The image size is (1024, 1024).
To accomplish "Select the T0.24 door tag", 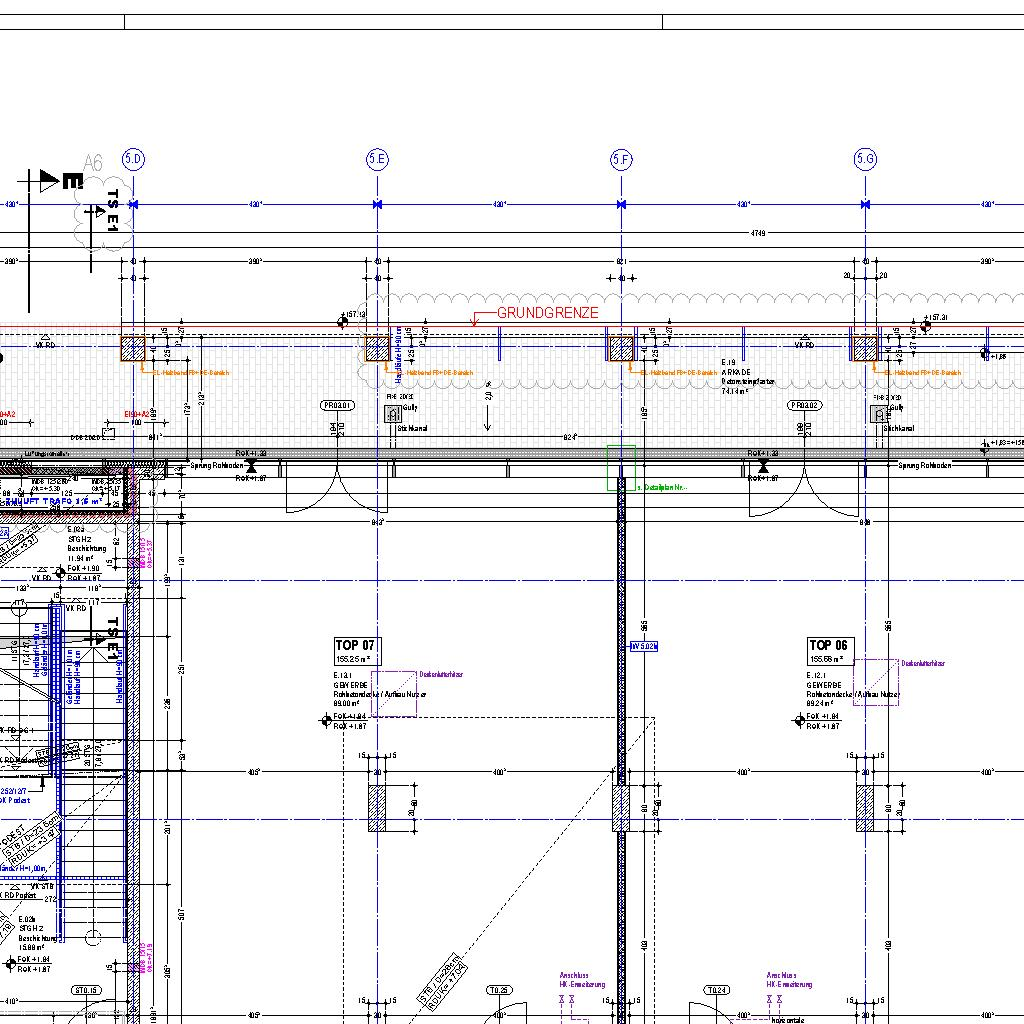I will (716, 990).
